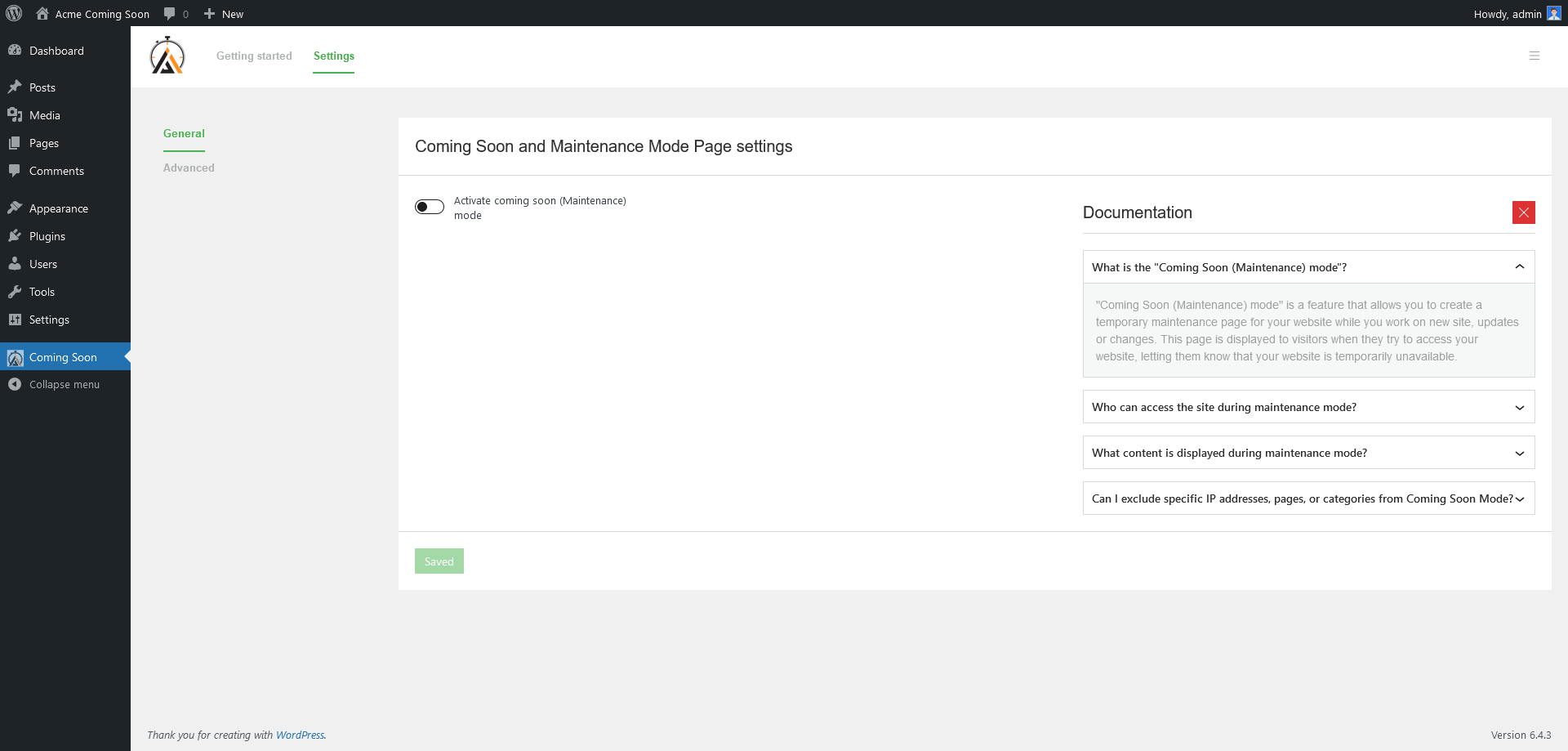Click the plus icon next to New
This screenshot has width=1568, height=751.
click(209, 13)
